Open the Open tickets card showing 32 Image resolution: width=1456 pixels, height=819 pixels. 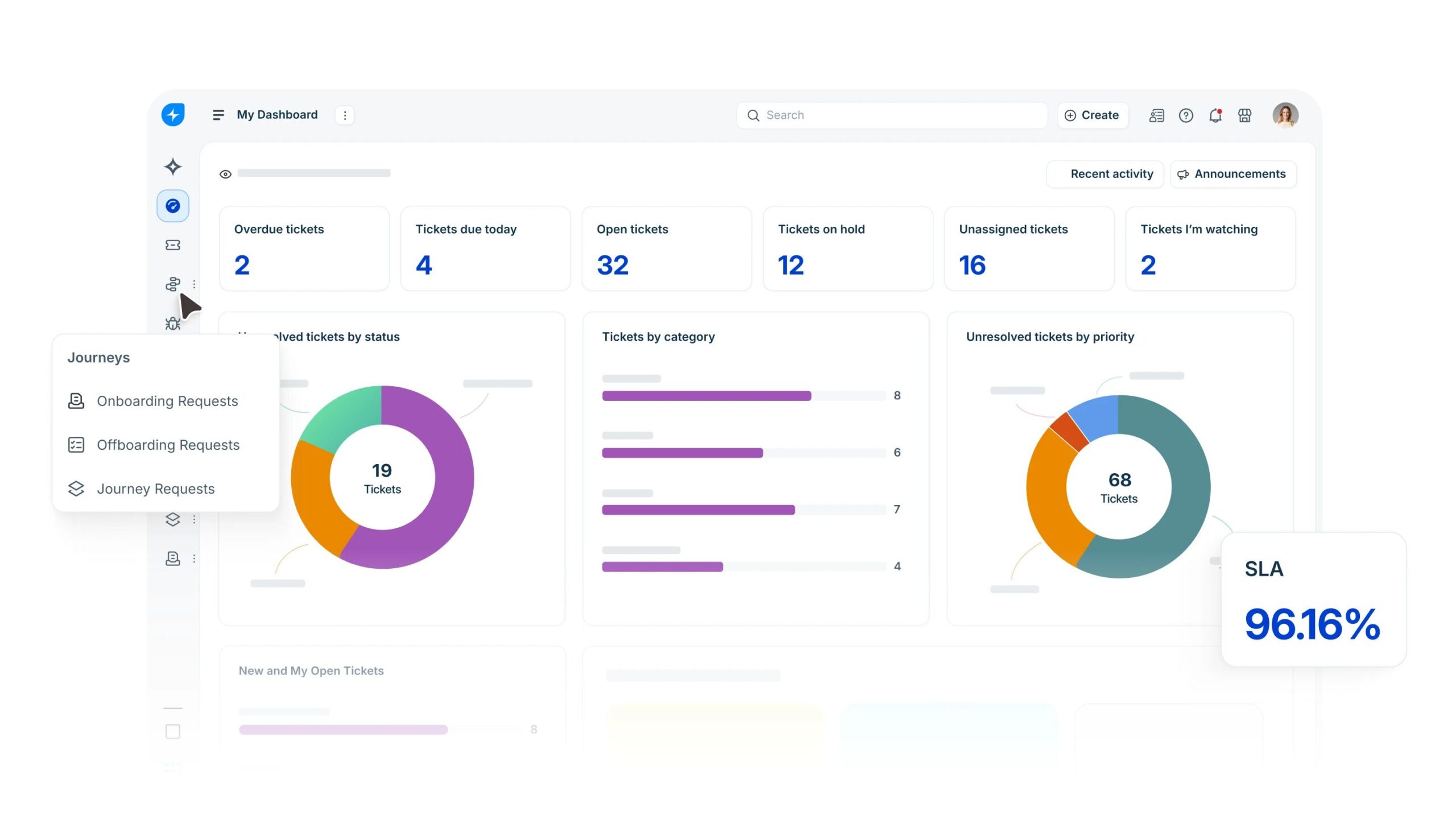coord(667,249)
